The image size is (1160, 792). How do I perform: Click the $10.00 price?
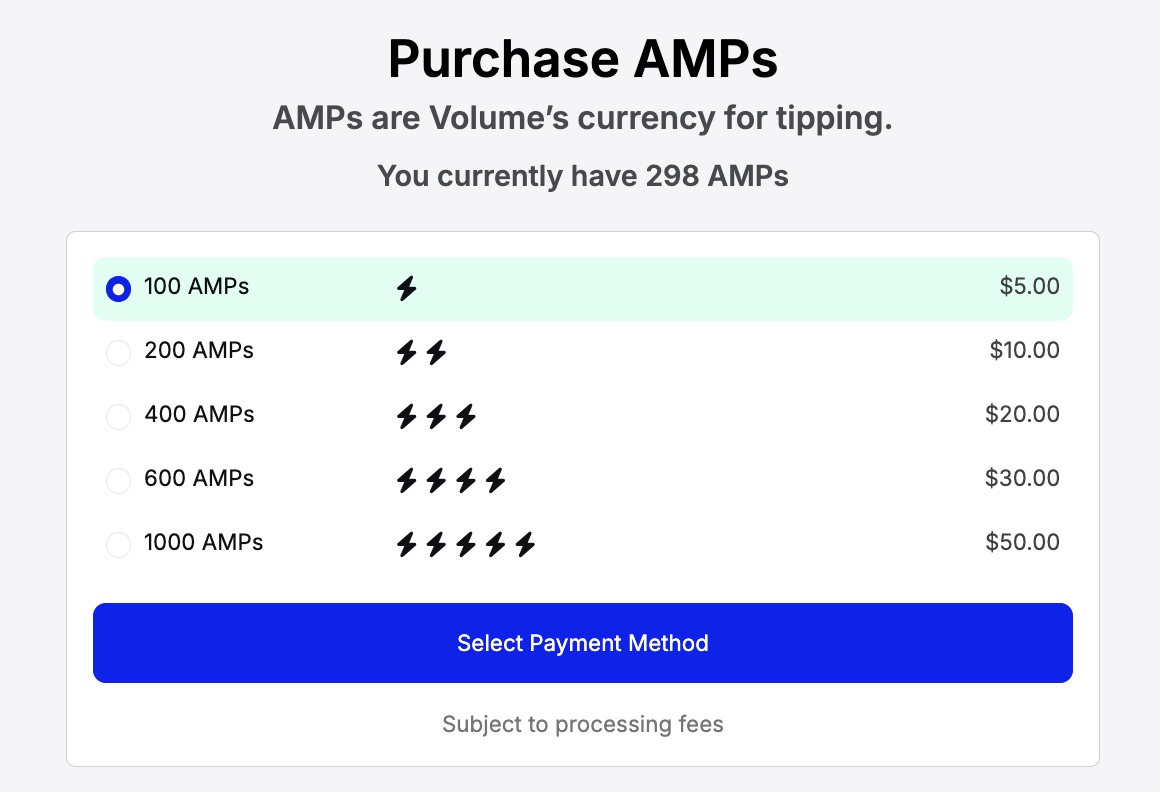point(1024,350)
